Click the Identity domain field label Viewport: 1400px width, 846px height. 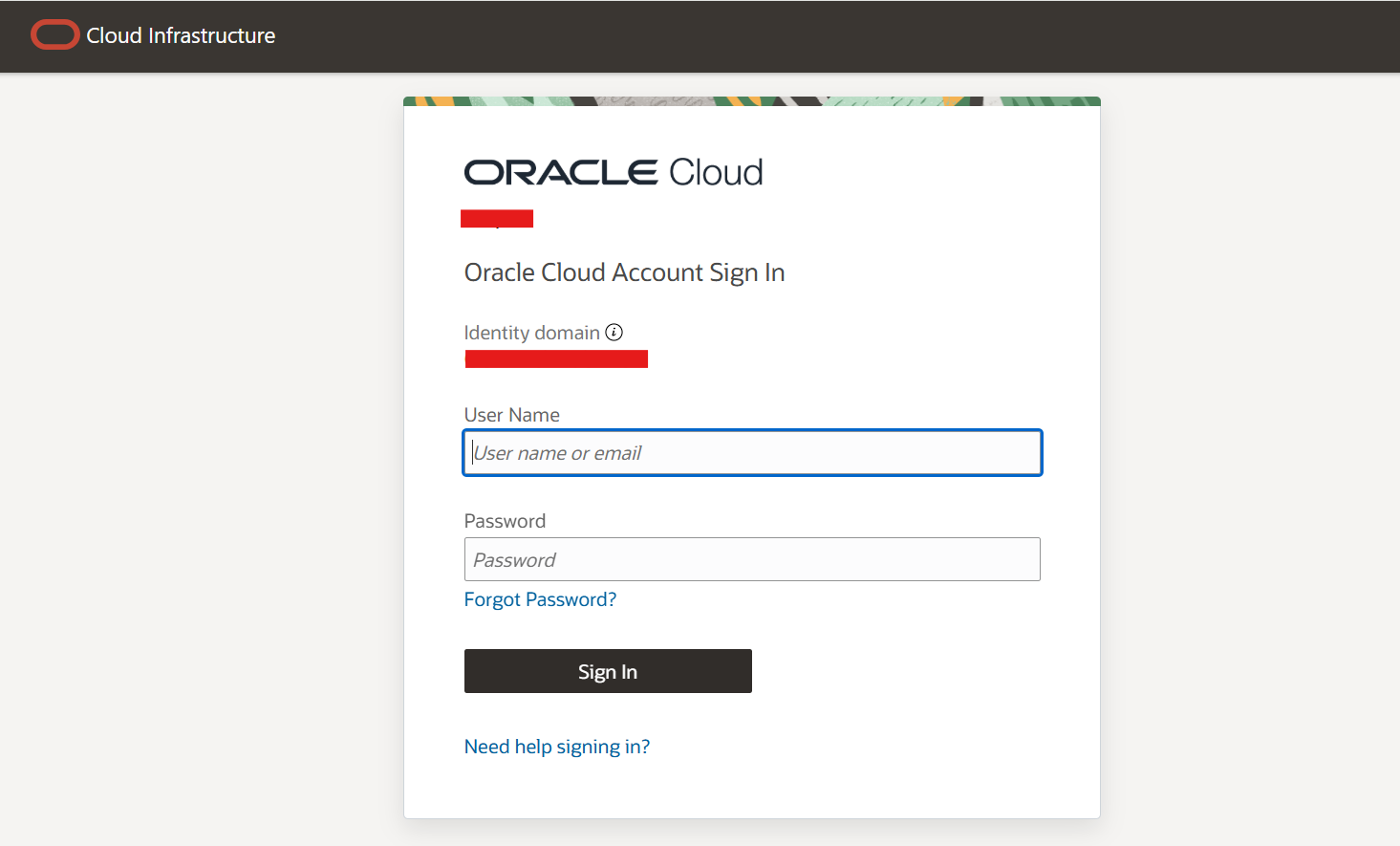pos(531,333)
